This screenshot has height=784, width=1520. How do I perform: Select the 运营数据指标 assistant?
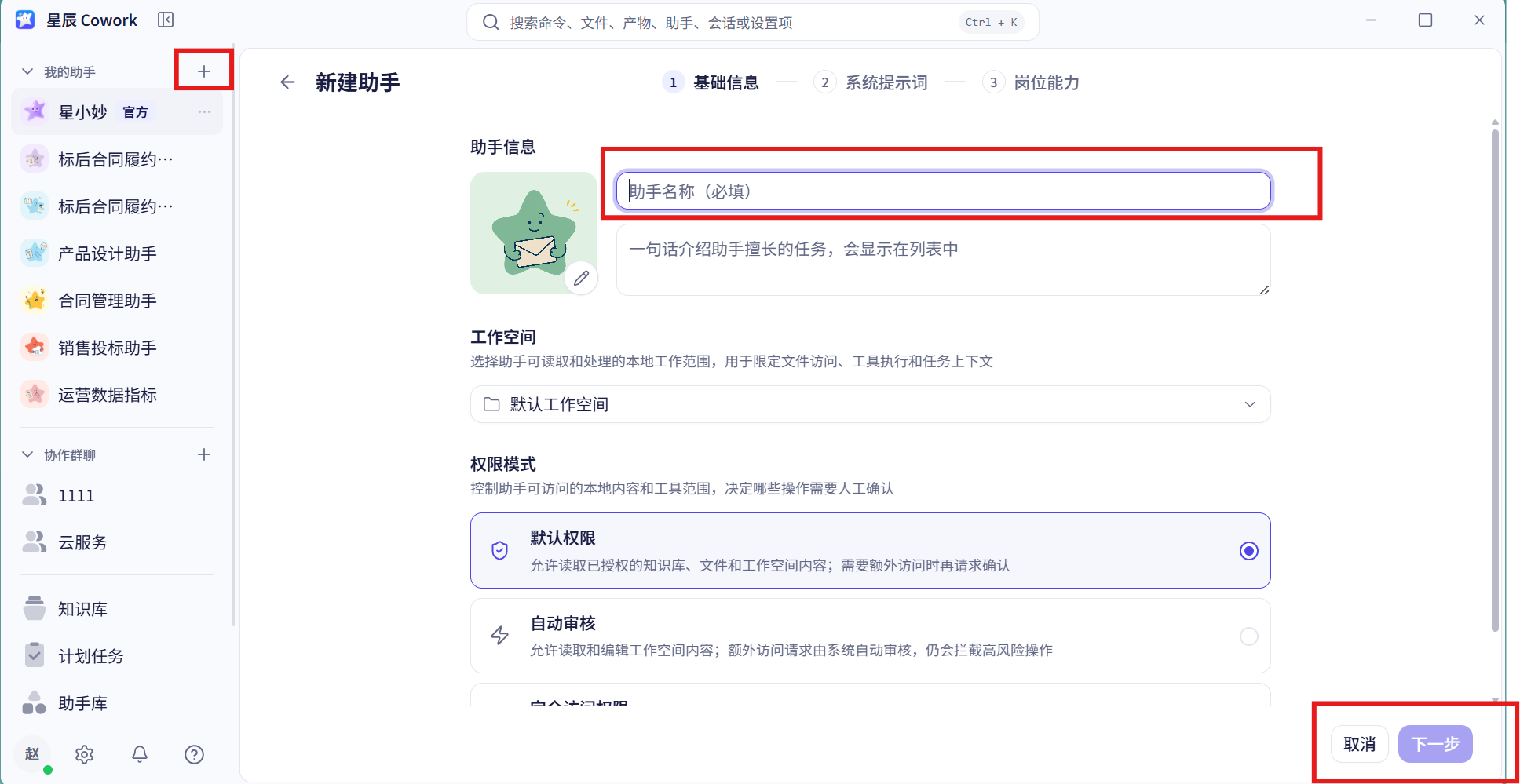118,395
